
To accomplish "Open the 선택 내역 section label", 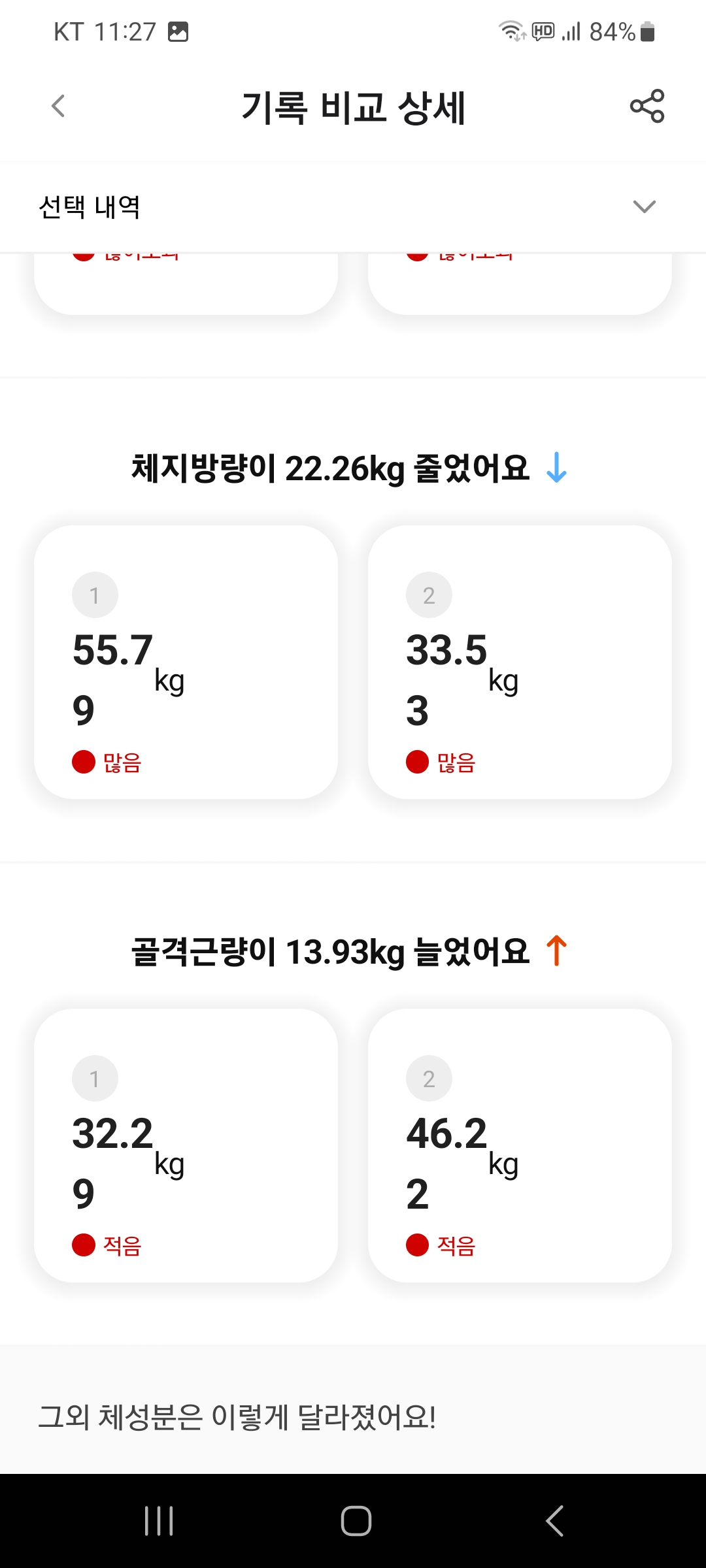I will click(90, 207).
